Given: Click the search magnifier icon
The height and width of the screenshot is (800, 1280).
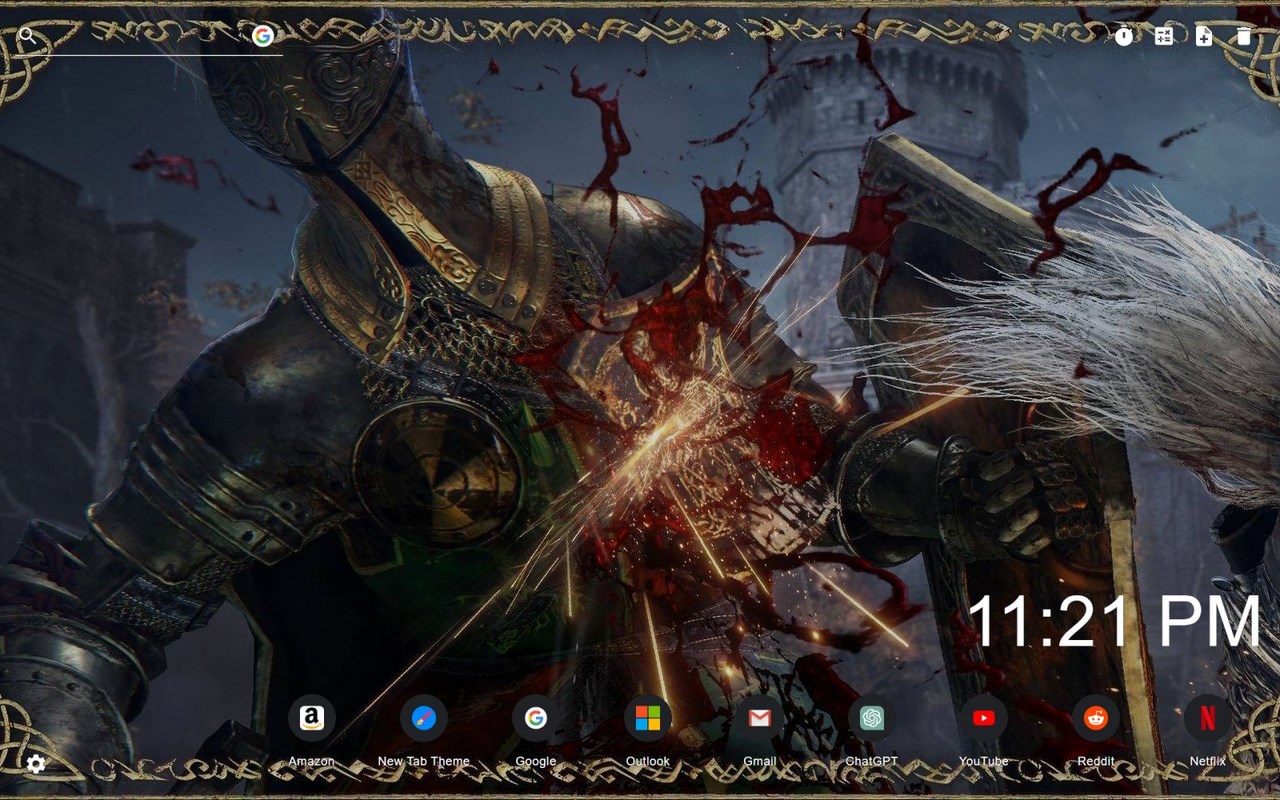Looking at the screenshot, I should (x=27, y=36).
